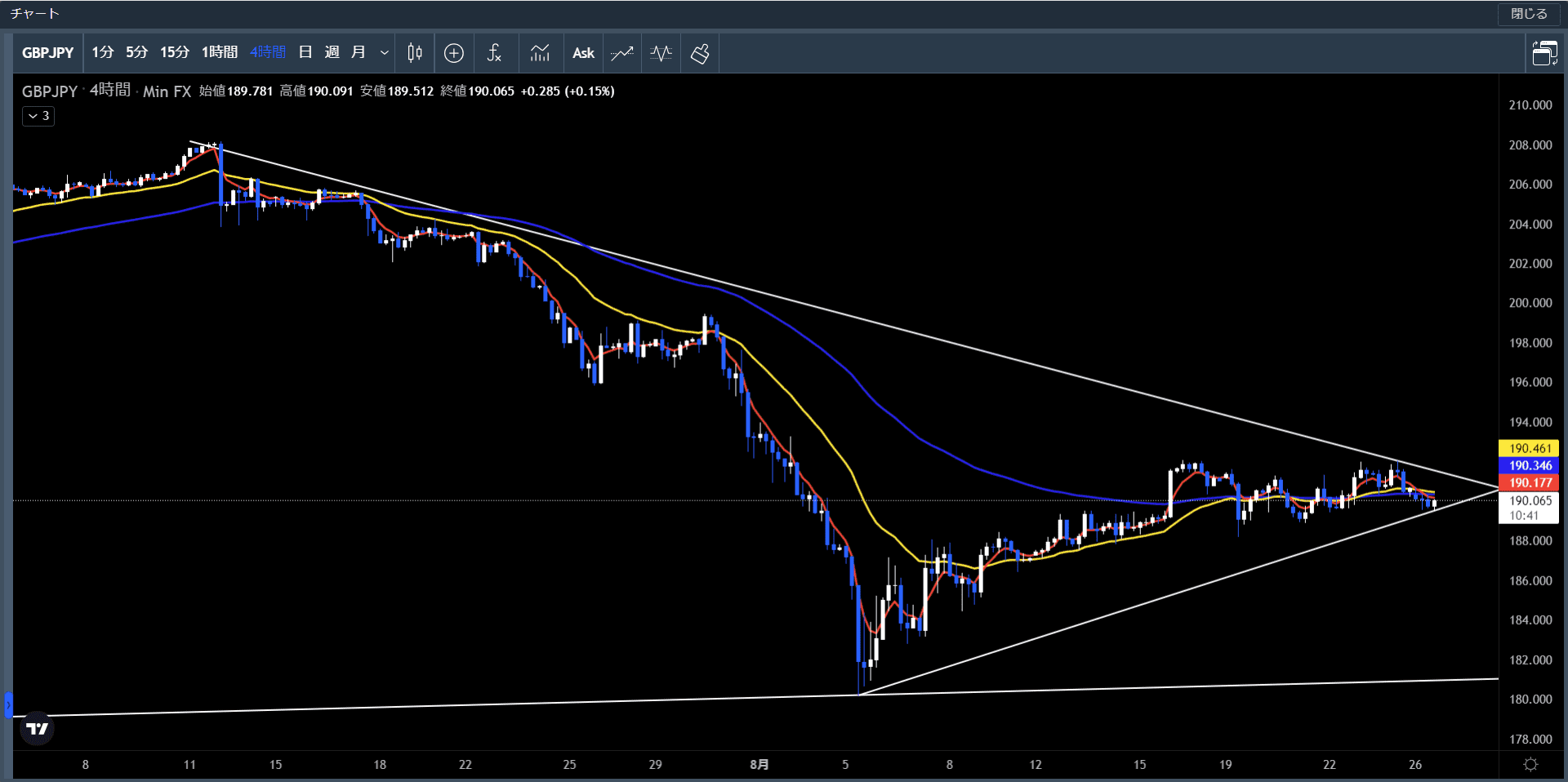Switch to the weekly 週 timeframe
1568x782 pixels.
[332, 52]
